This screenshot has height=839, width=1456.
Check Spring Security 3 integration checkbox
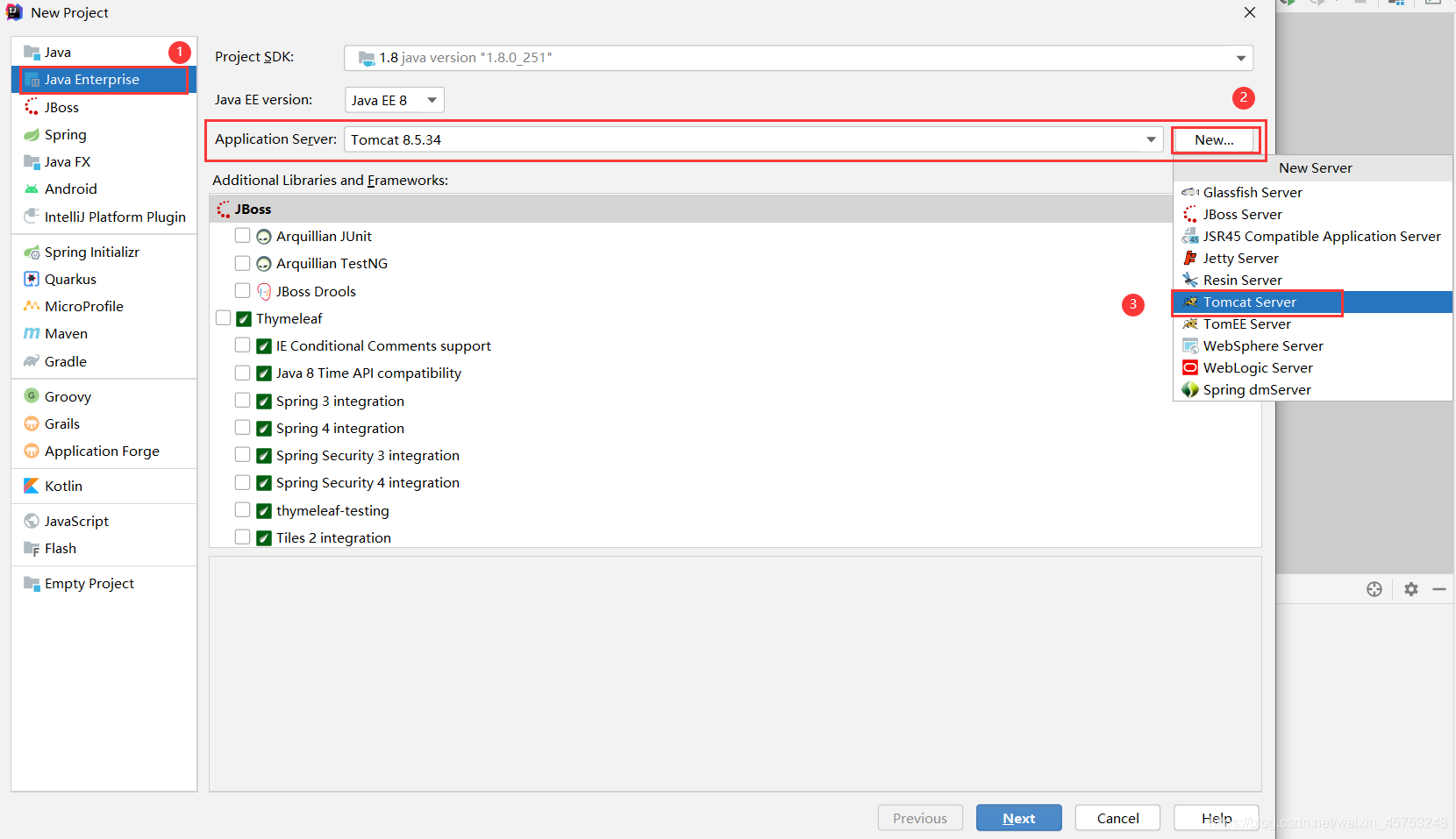(243, 455)
